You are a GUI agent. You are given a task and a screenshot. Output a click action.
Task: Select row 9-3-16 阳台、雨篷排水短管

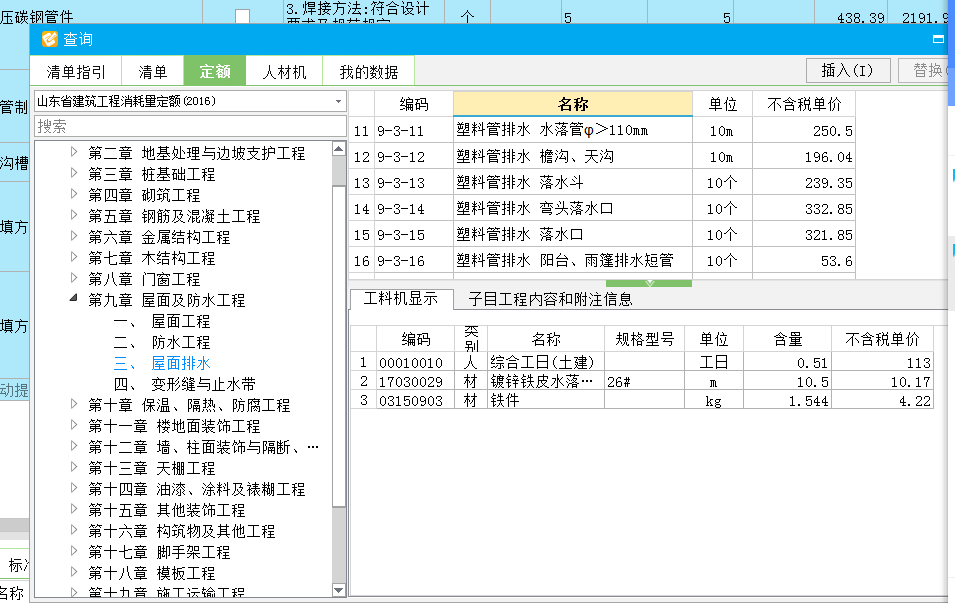point(602,261)
